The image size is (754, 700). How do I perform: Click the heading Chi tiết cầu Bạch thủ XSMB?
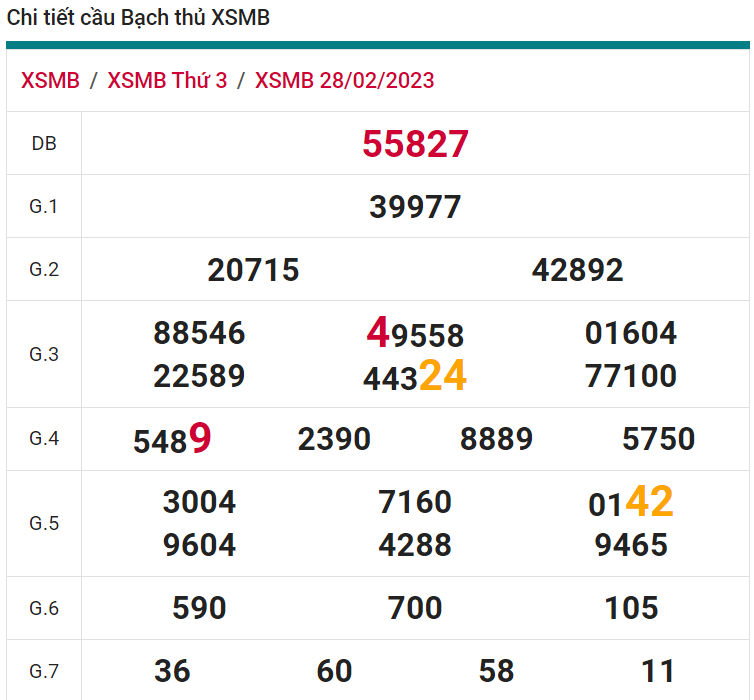pyautogui.click(x=138, y=18)
